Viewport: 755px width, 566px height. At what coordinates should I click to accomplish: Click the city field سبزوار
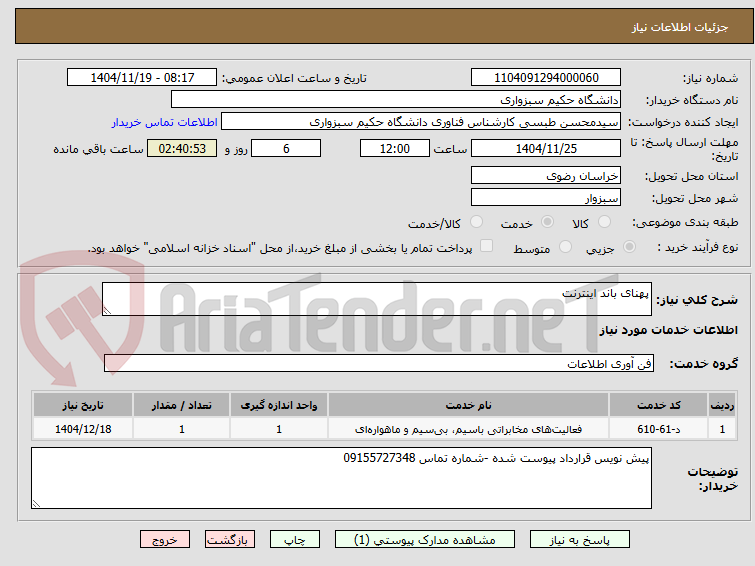pyautogui.click(x=546, y=197)
